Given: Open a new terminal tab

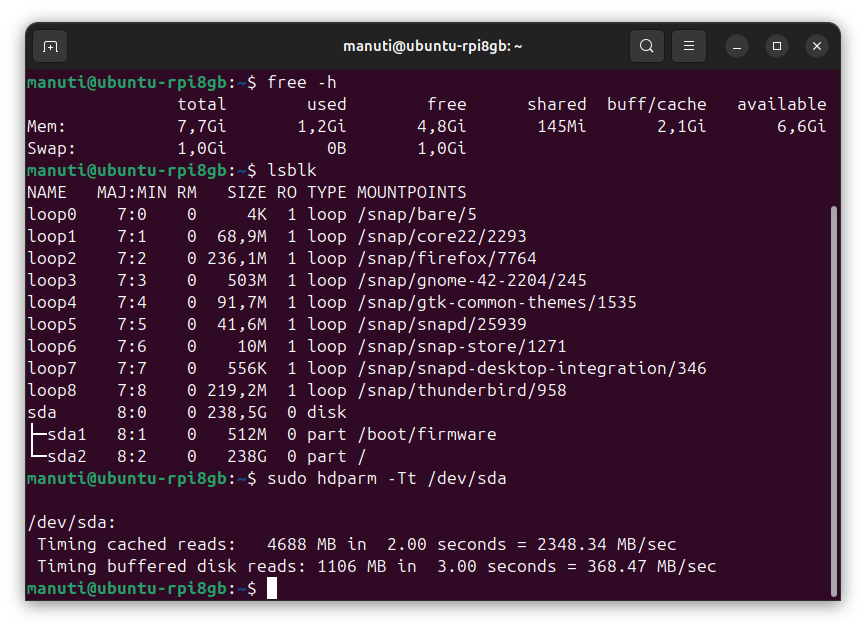Looking at the screenshot, I should 50,46.
